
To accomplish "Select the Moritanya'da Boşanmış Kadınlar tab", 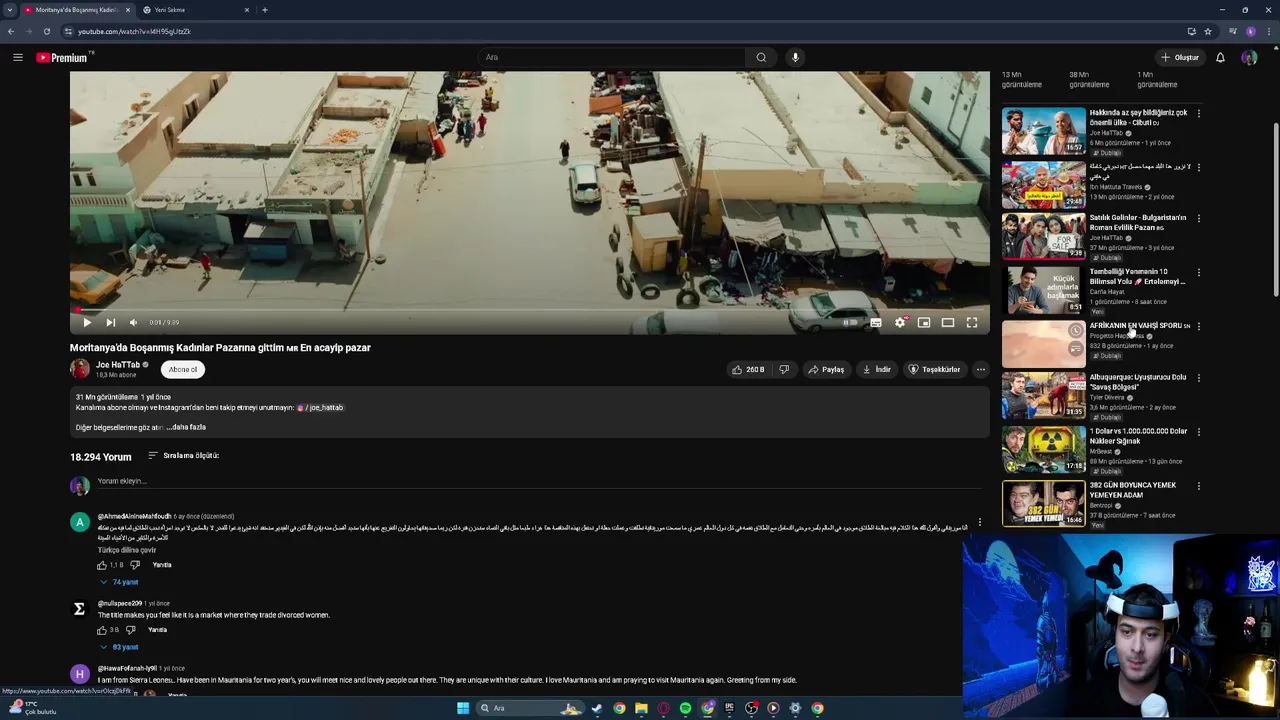I will [77, 10].
